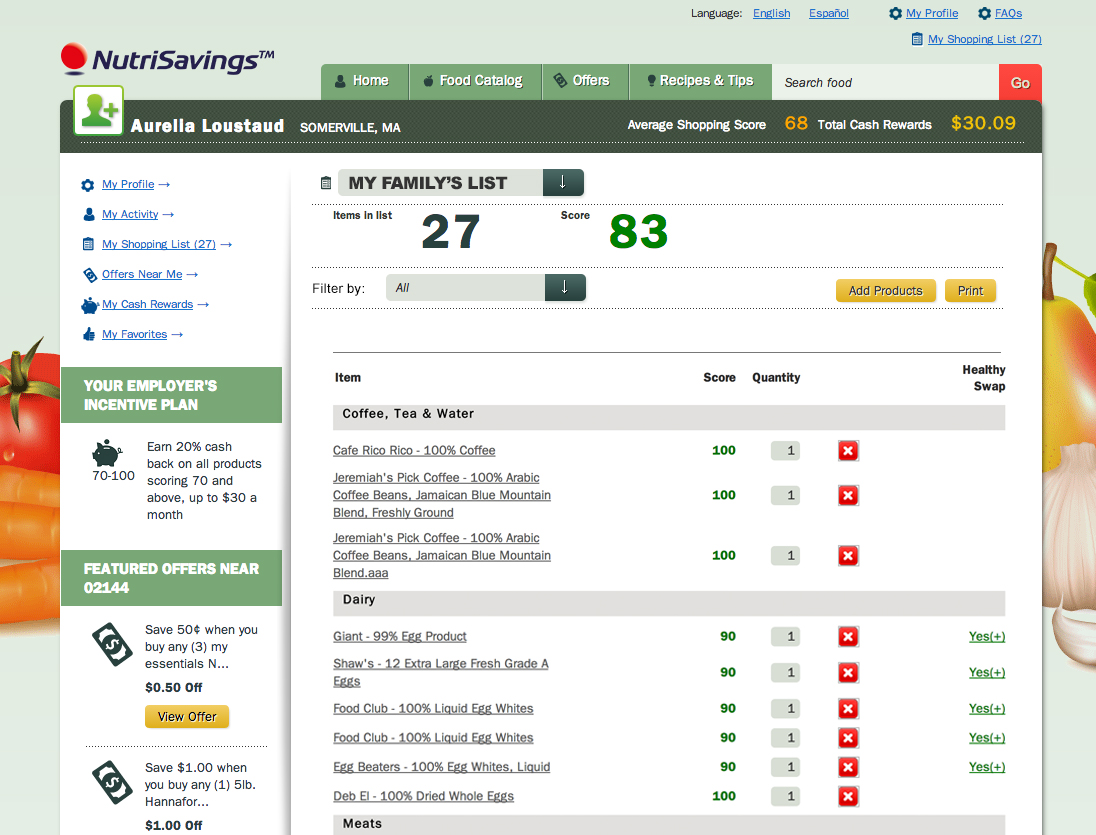Open the Food Catalog tab
This screenshot has width=1096, height=835.
(475, 81)
